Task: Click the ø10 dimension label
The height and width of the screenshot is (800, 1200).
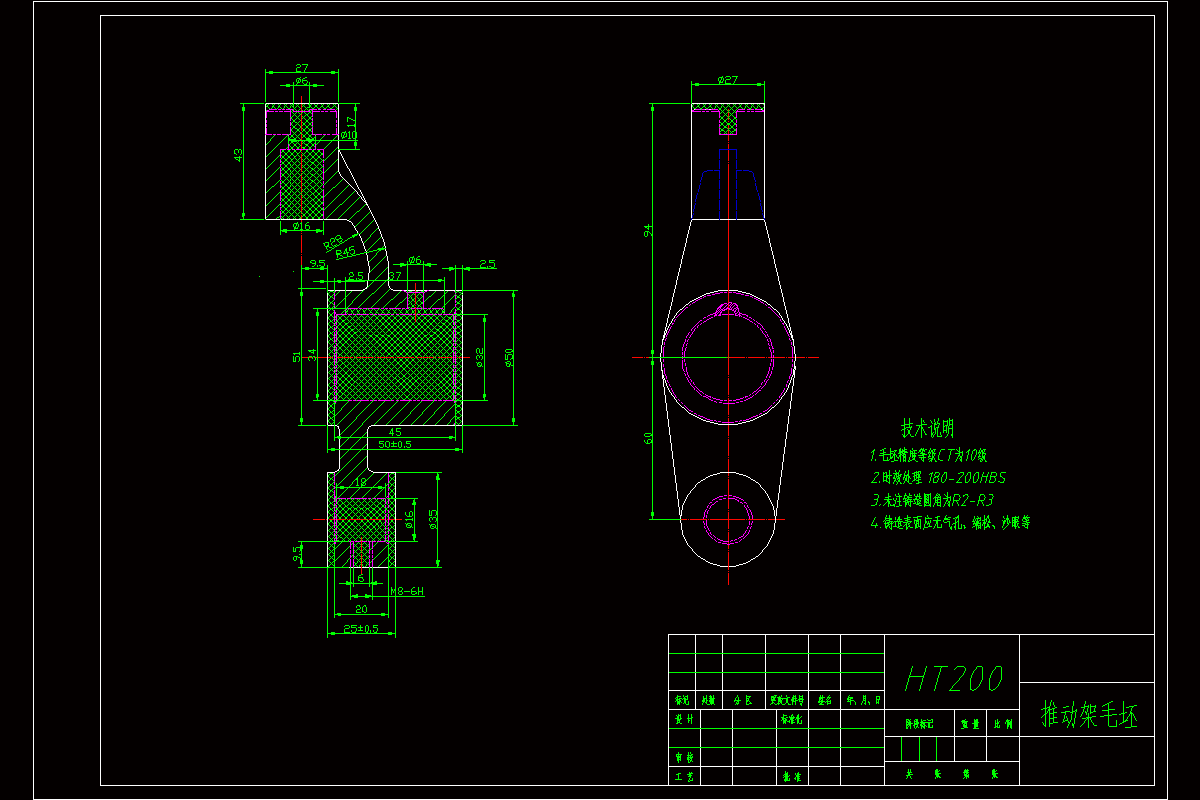Action: click(349, 134)
